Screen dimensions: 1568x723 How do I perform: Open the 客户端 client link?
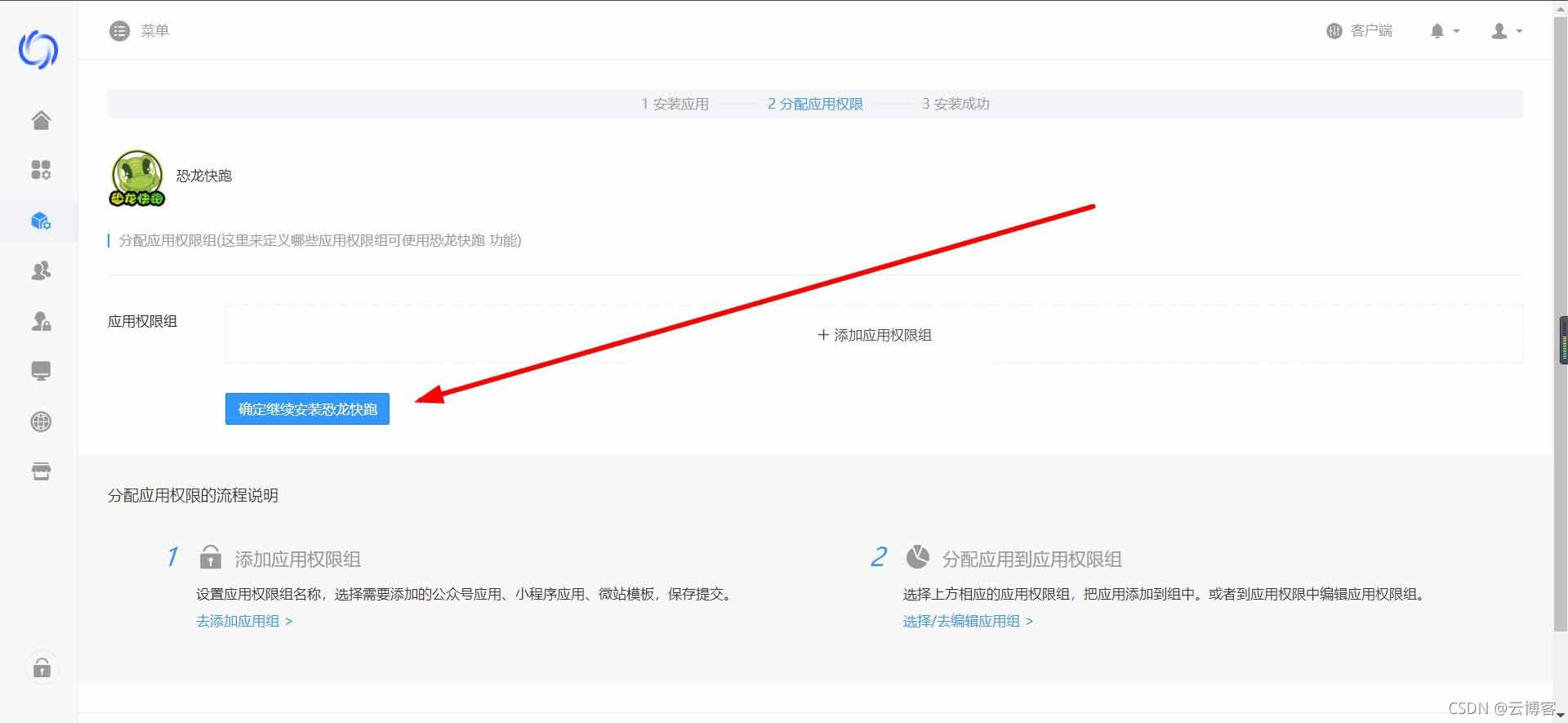click(1359, 31)
